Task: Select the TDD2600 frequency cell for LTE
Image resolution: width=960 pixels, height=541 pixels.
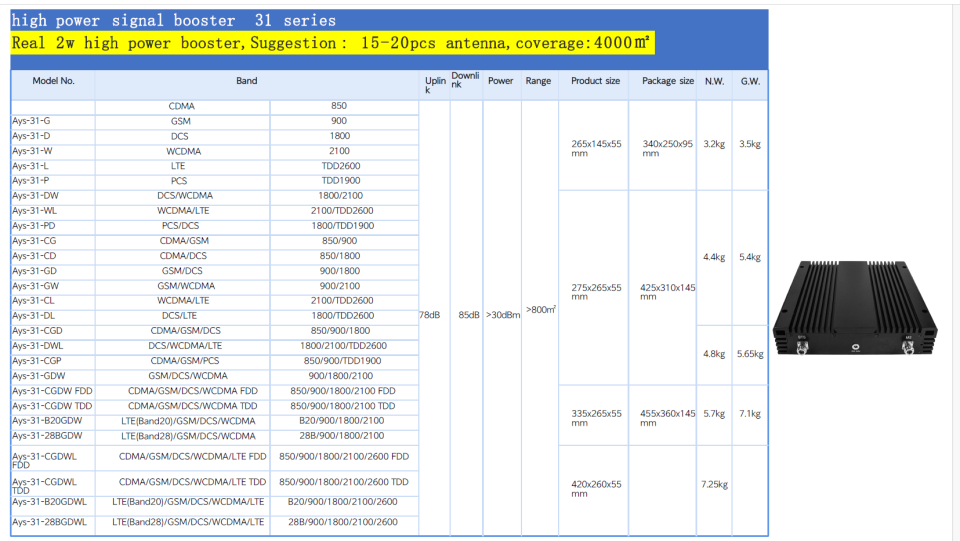Action: 340,166
